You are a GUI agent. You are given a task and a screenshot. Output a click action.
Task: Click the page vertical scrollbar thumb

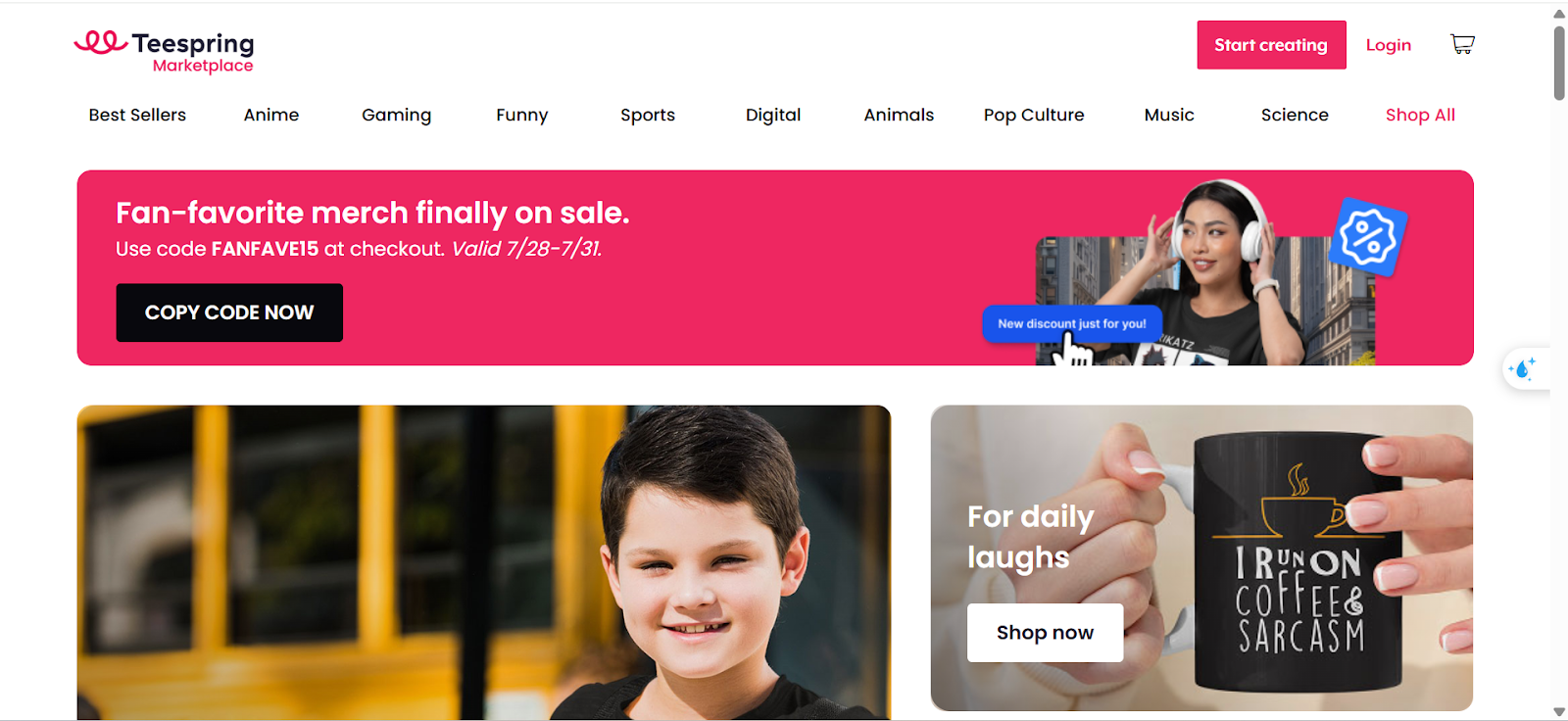1559,63
